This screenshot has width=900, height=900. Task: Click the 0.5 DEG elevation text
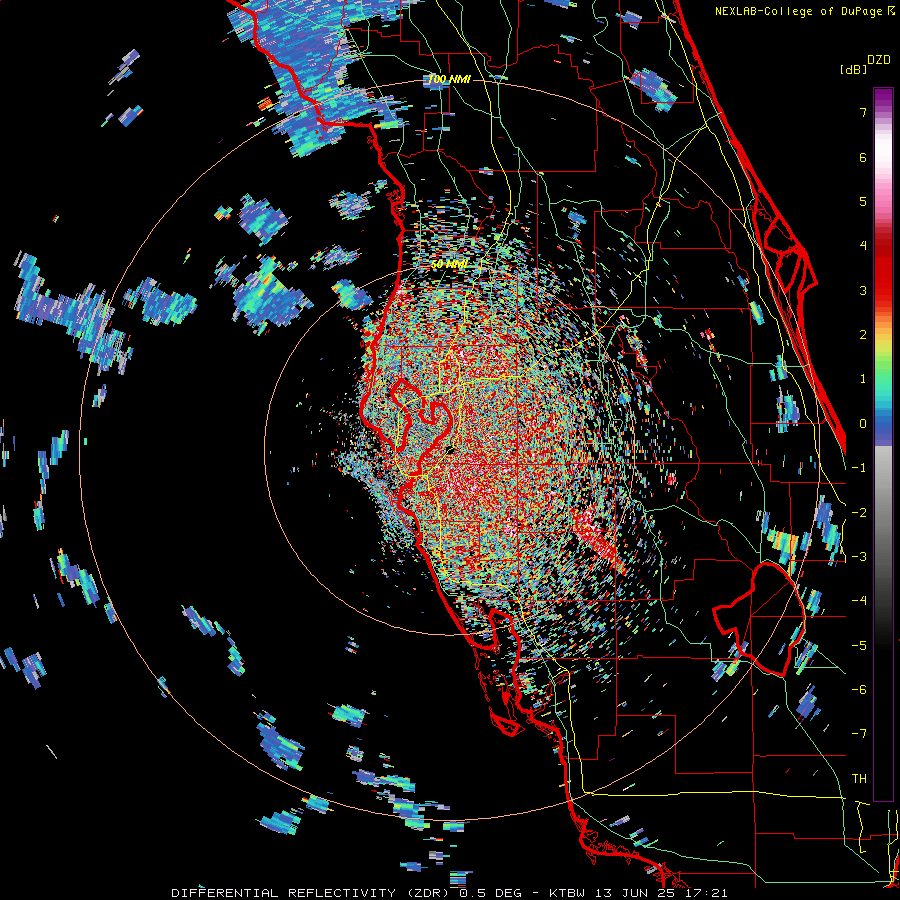pyautogui.click(x=490, y=893)
